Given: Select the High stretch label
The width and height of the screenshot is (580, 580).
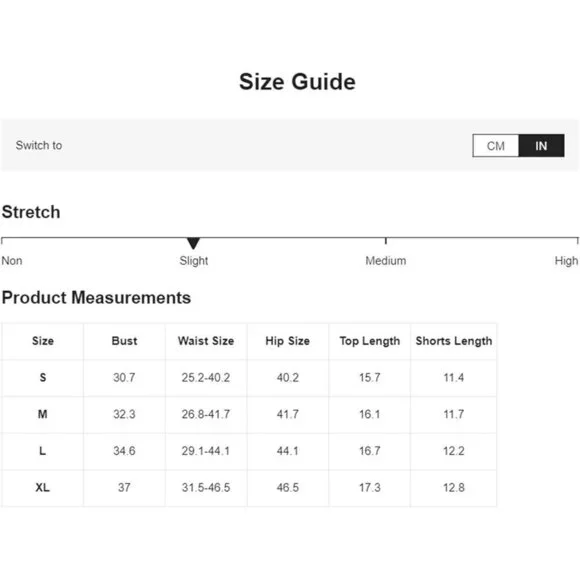Looking at the screenshot, I should tap(566, 261).
